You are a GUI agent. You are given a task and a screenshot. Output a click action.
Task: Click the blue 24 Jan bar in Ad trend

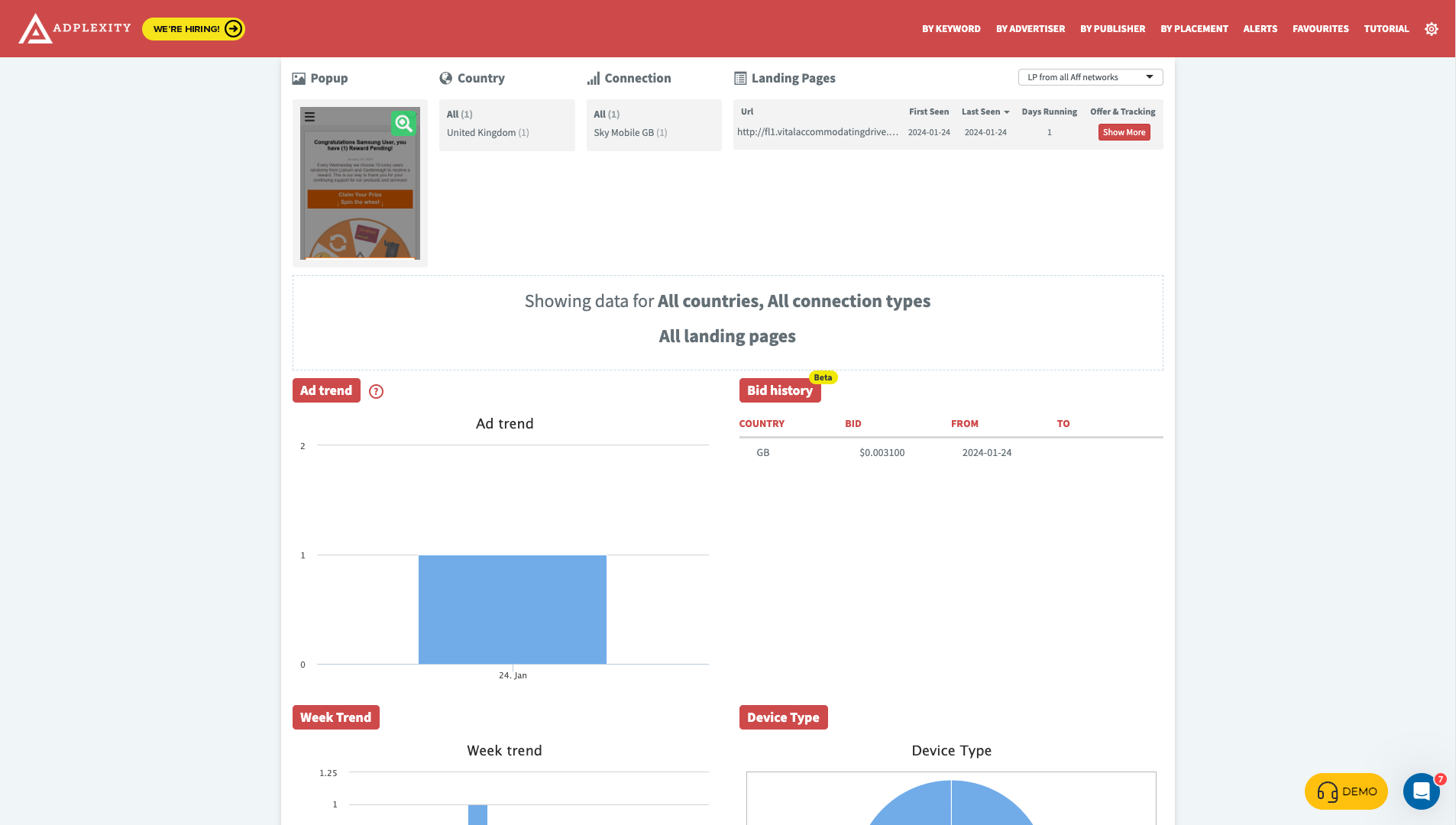click(x=512, y=609)
